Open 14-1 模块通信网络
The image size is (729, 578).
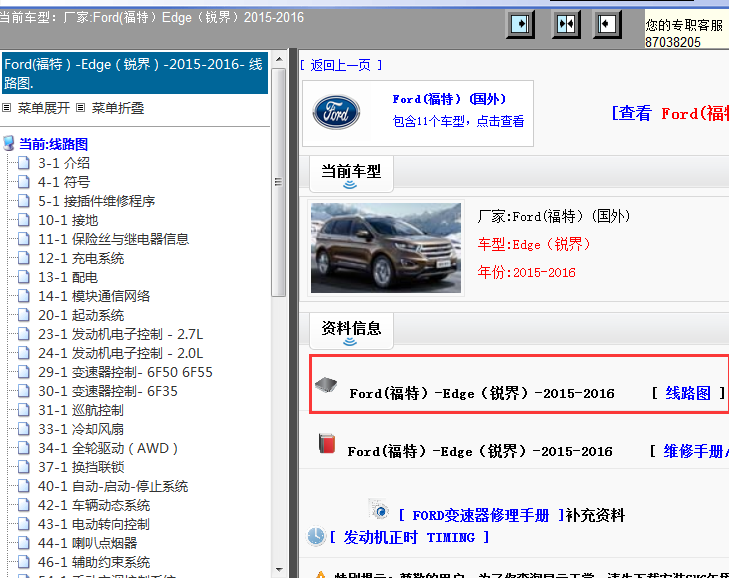(x=94, y=296)
